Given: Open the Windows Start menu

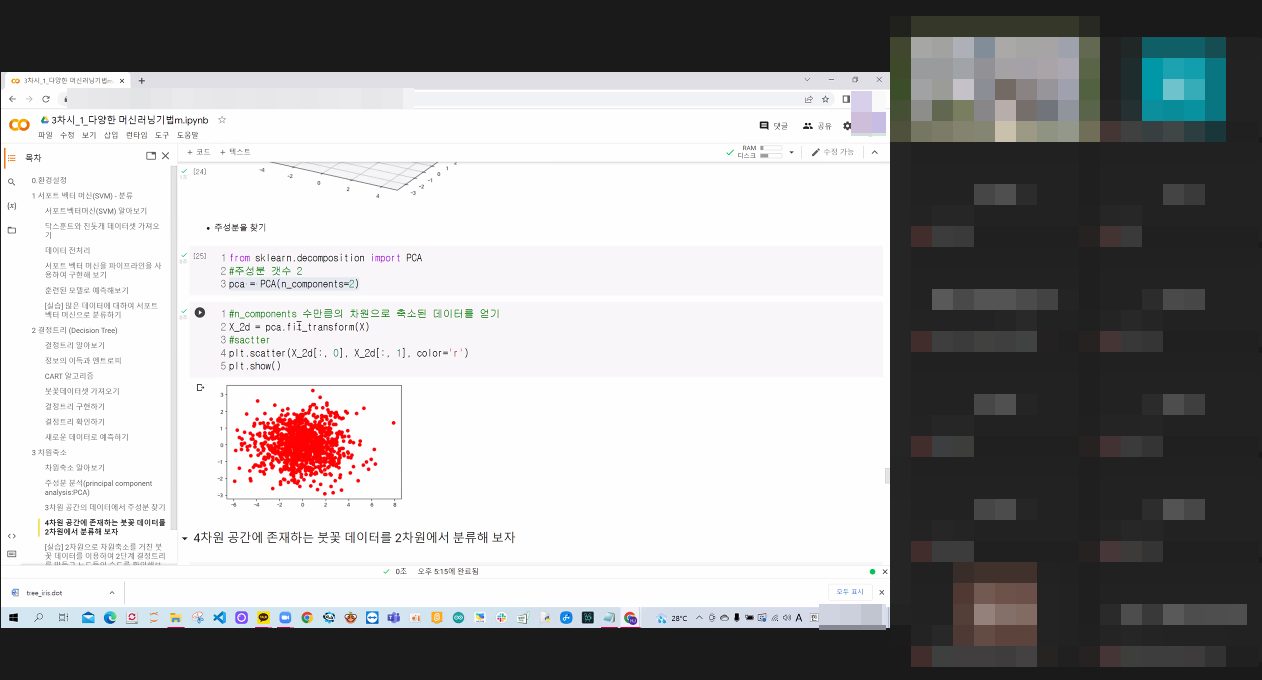Looking at the screenshot, I should click(x=14, y=619).
